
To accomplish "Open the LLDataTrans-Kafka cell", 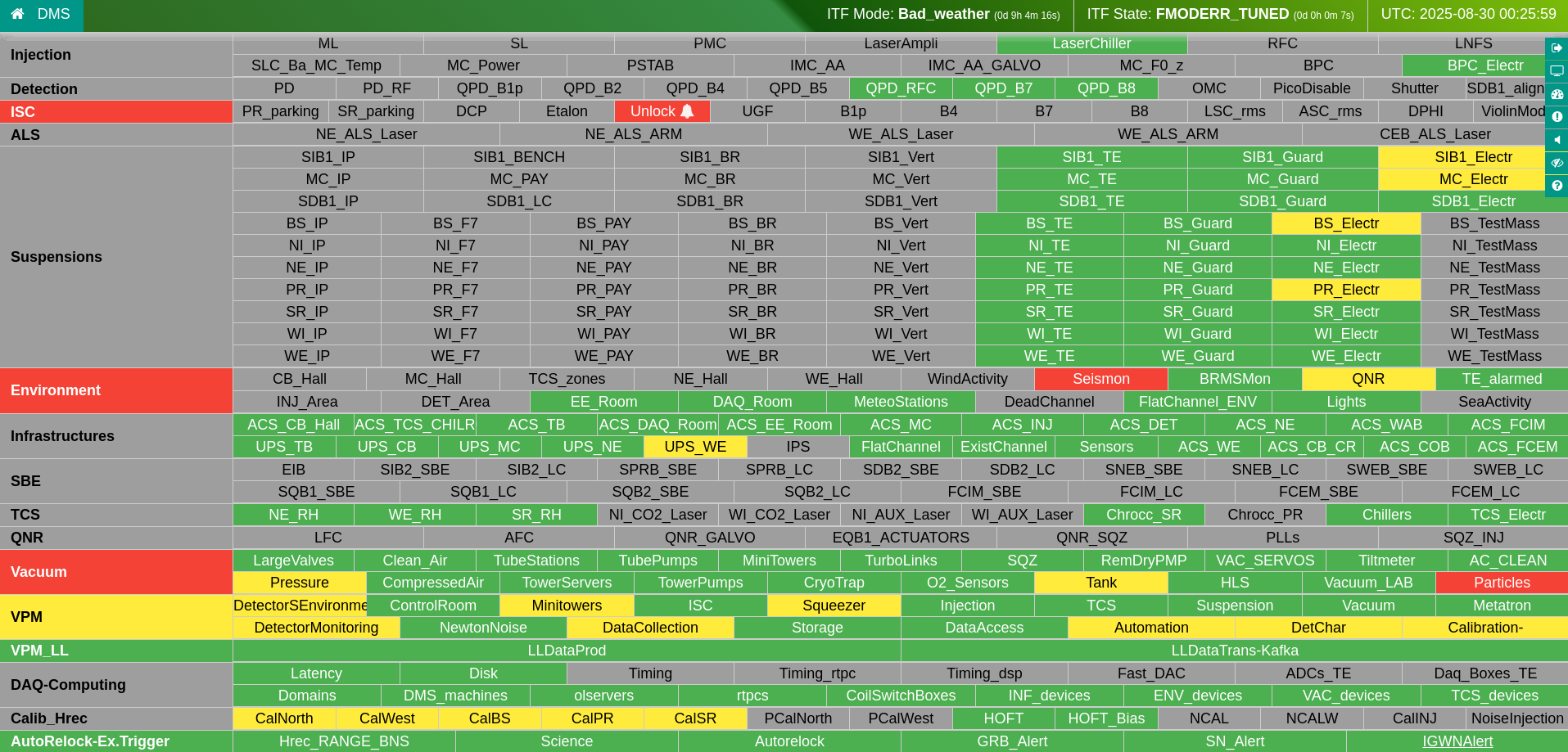I will click(x=1235, y=651).
